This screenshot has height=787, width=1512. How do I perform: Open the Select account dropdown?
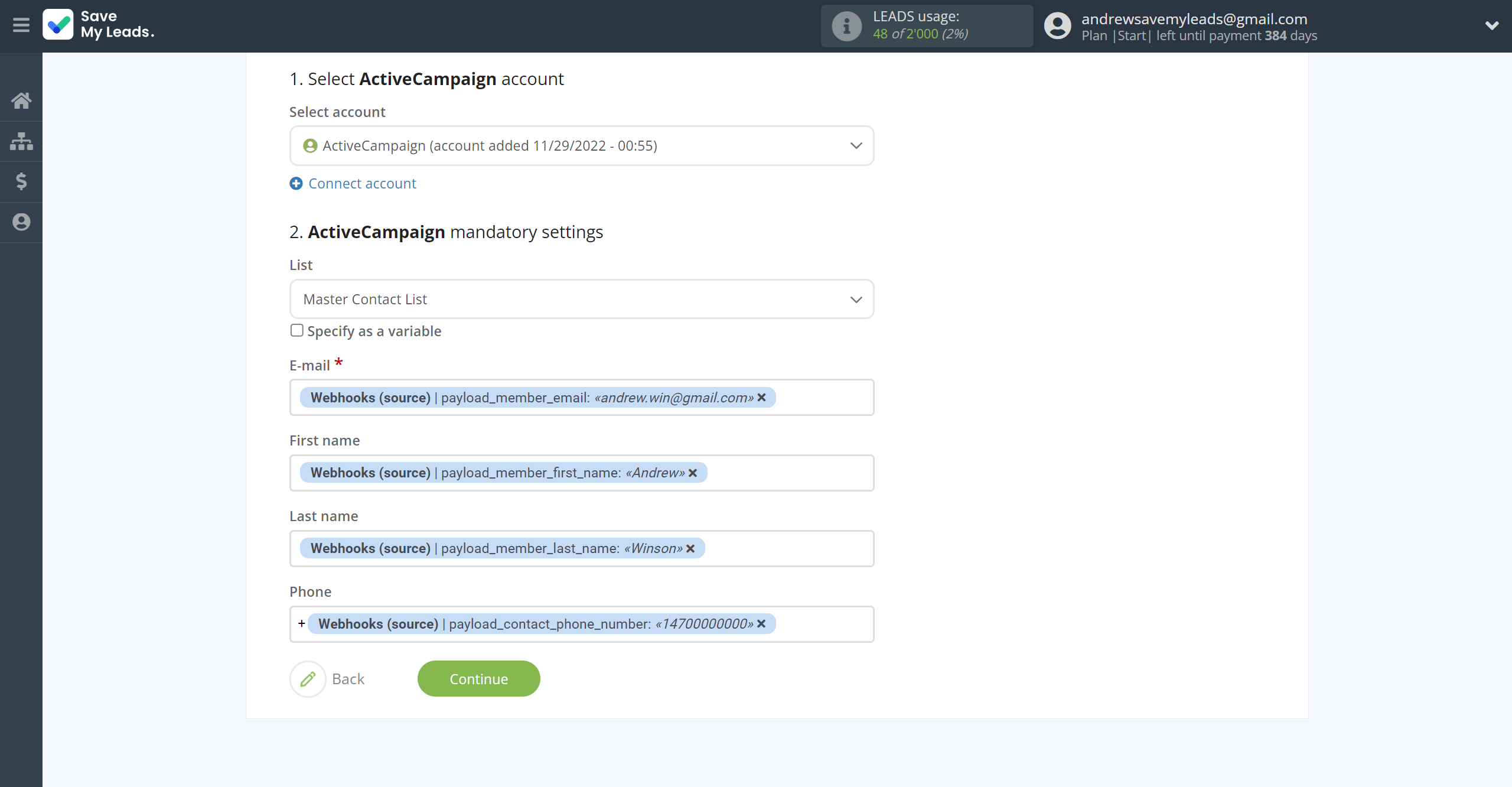[582, 146]
